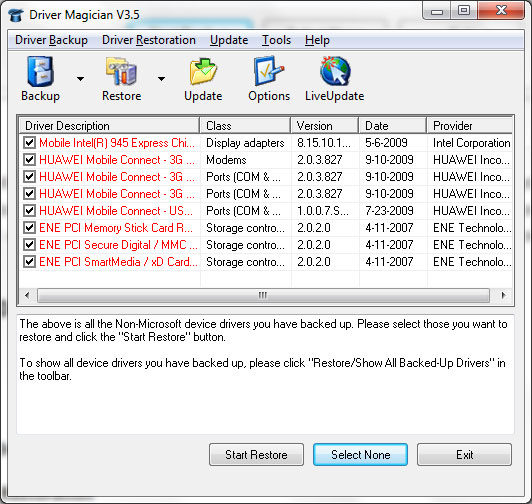Click the description text pane
This screenshot has width=532, height=504.
(x=265, y=374)
